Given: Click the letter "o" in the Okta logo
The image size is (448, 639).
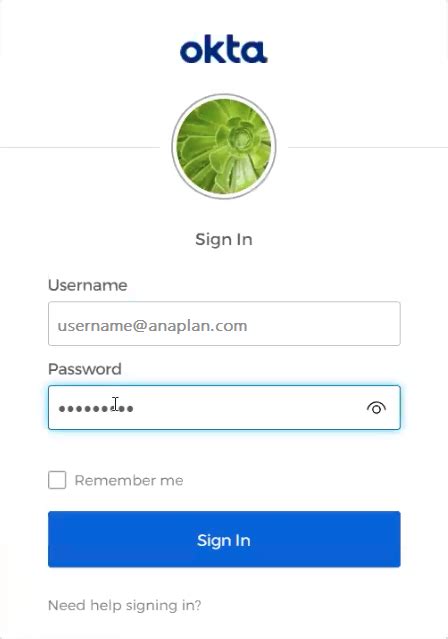Looking at the screenshot, I should (x=191, y=52).
